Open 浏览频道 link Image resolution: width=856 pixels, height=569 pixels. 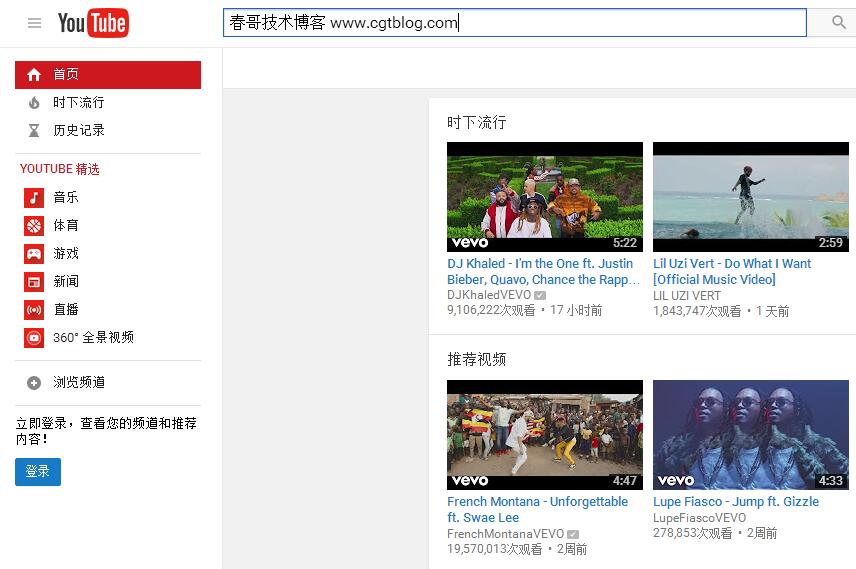(x=79, y=383)
